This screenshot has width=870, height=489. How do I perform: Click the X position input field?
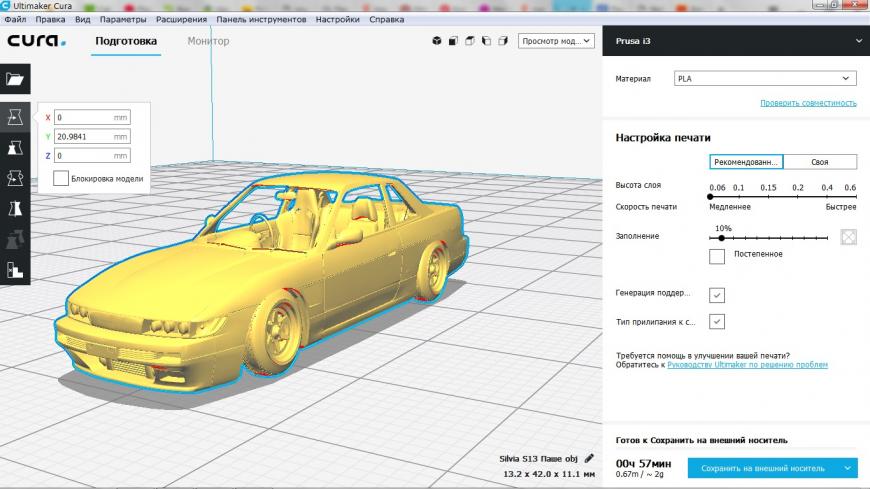[92, 117]
